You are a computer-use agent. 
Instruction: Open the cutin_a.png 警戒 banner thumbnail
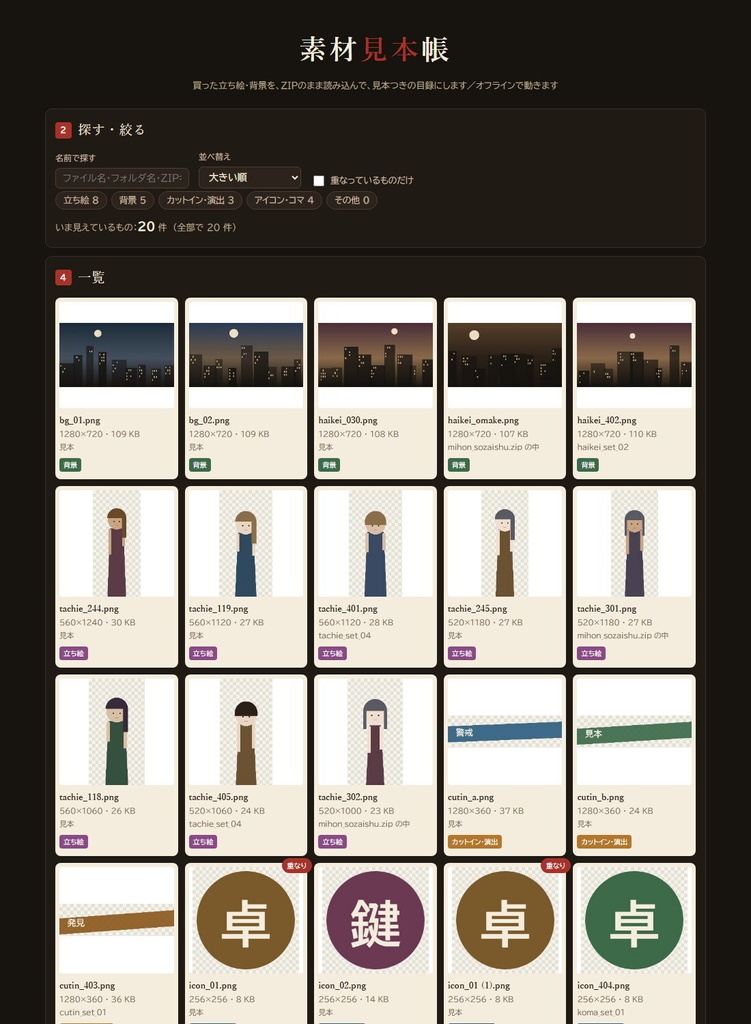coord(505,731)
